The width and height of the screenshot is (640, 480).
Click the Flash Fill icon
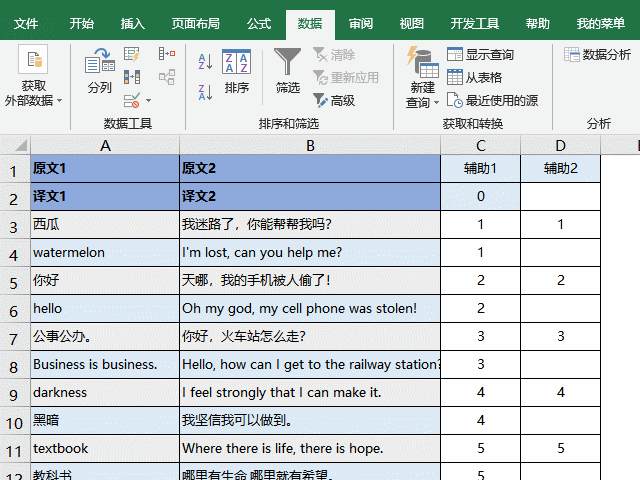point(132,54)
